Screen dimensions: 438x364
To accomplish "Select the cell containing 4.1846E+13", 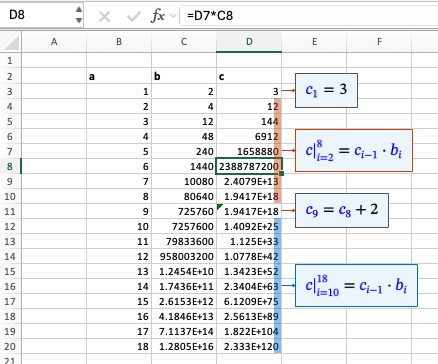I will [x=184, y=316].
